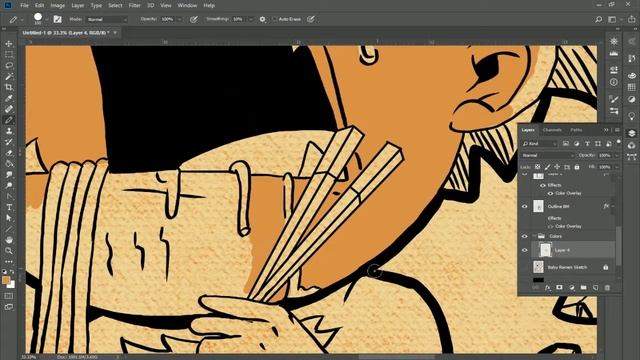Open the File menu
640x360 pixels.
click(x=24, y=5)
